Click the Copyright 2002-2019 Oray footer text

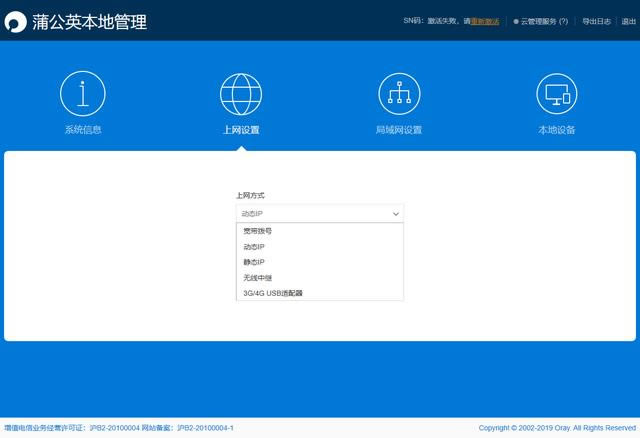(557, 428)
